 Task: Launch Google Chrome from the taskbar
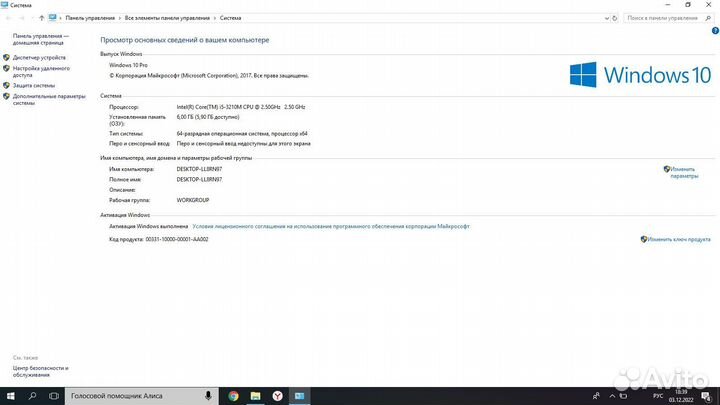point(233,396)
